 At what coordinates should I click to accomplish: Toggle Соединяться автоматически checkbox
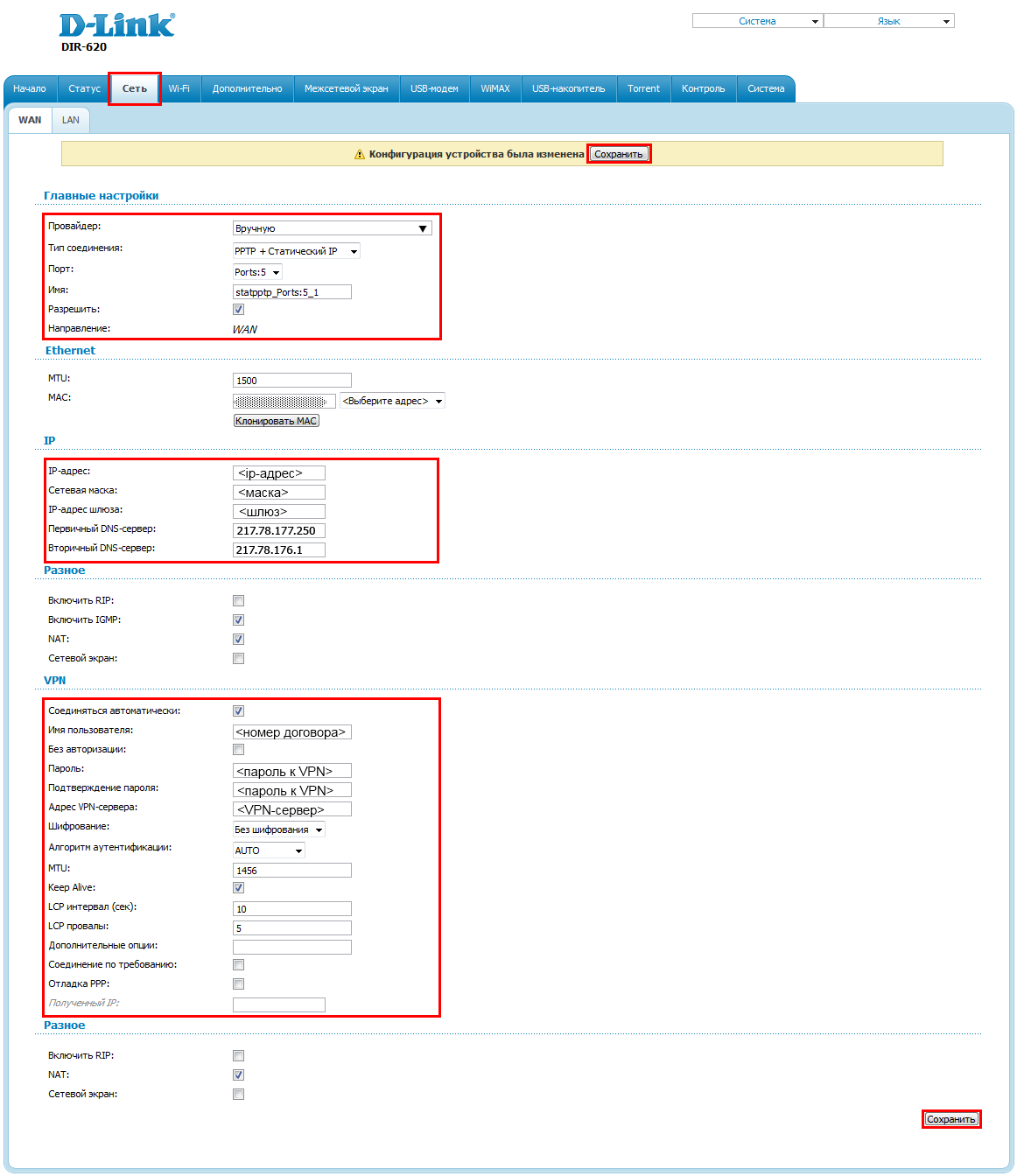pyautogui.click(x=238, y=711)
